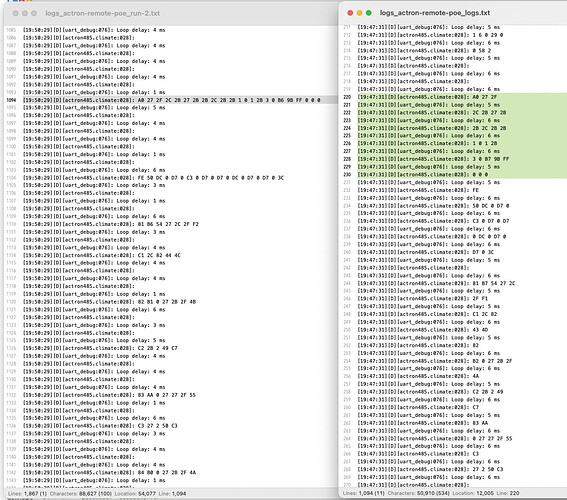Click the logs_actron-remote-poe_run-2.txt window title

(x=102, y=13)
